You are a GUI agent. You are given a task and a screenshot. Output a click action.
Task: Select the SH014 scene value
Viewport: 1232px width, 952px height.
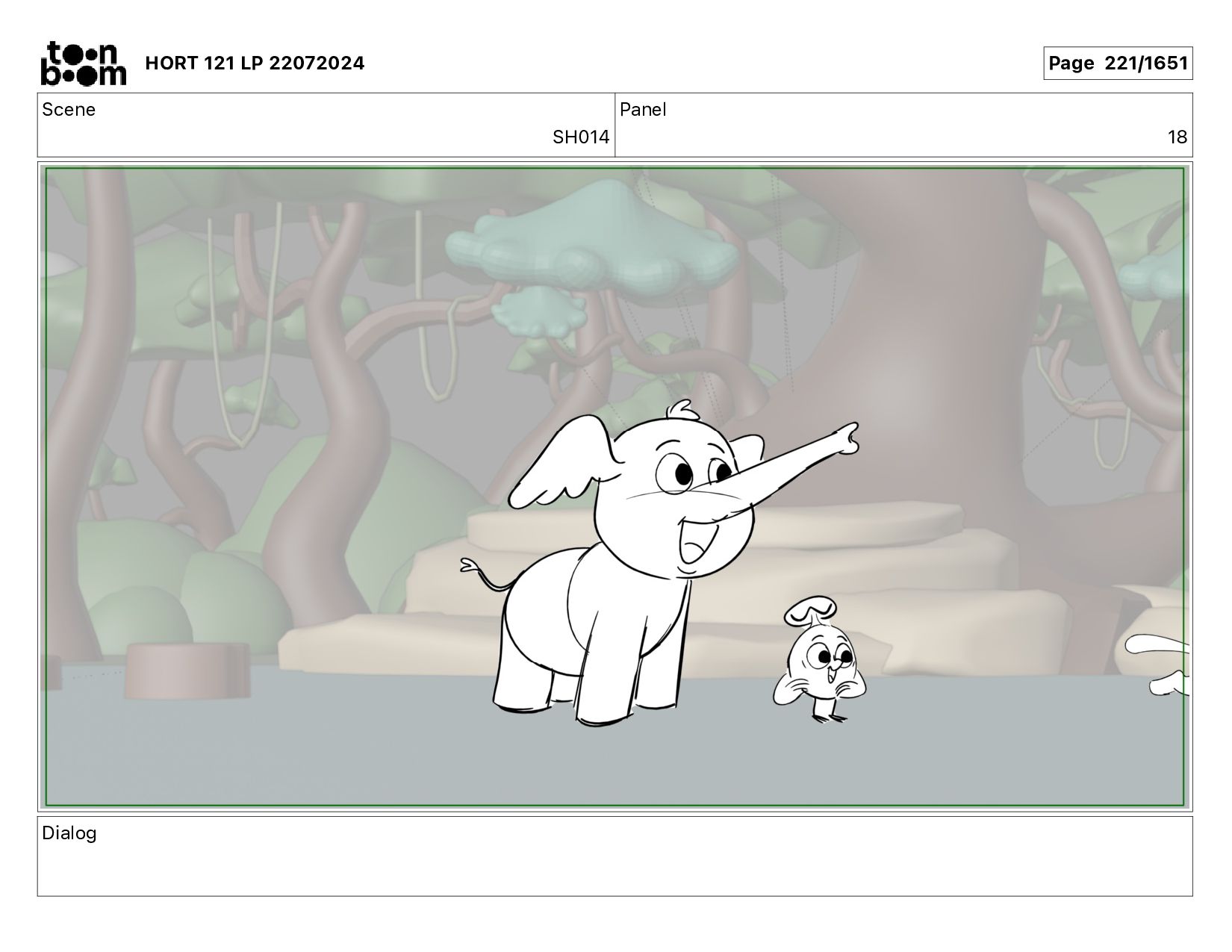click(x=580, y=137)
